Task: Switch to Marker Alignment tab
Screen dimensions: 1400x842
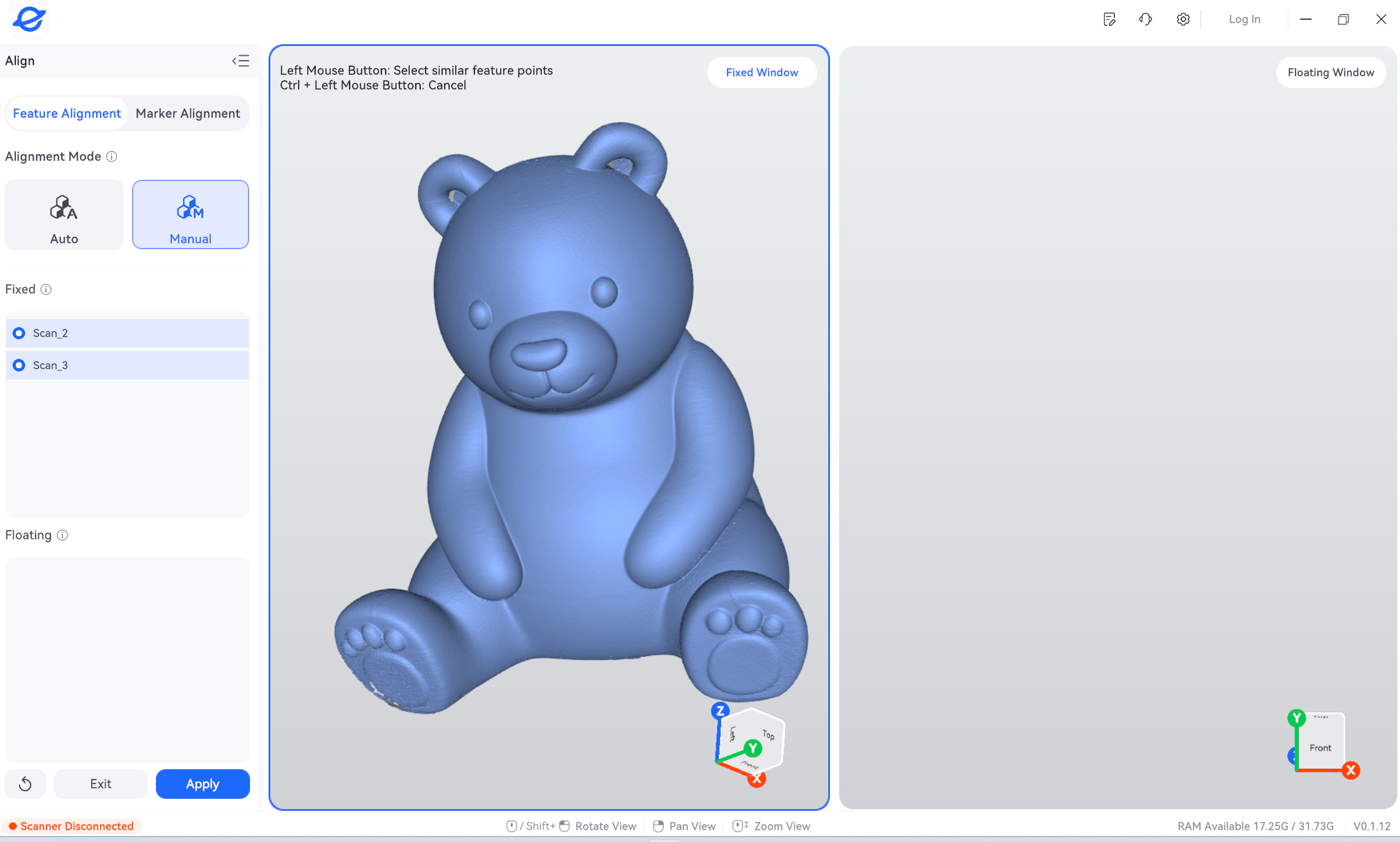Action: [x=188, y=113]
